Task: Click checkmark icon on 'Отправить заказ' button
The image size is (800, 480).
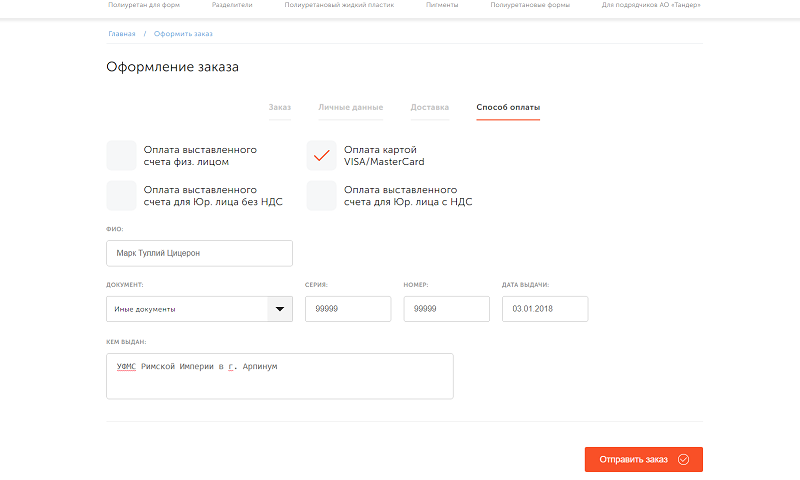Action: coord(684,460)
